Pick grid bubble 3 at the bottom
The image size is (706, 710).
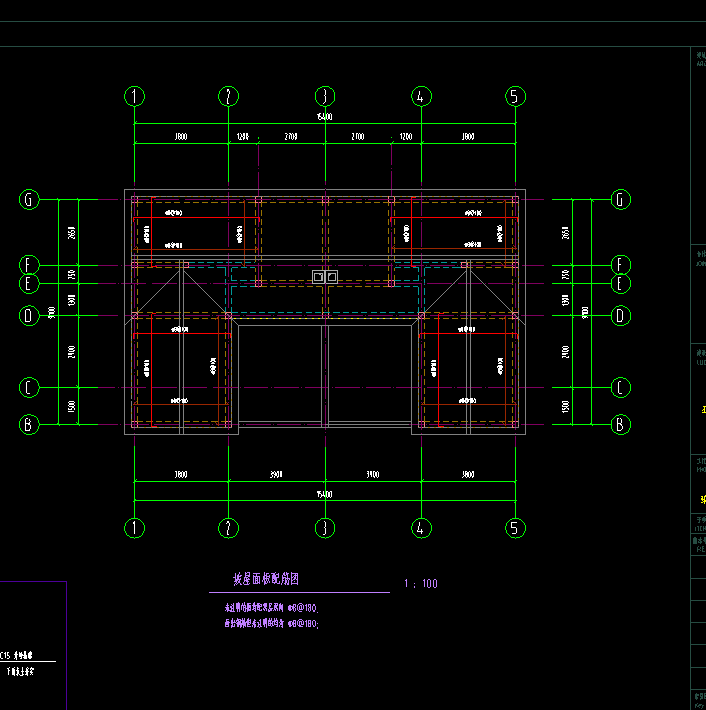[x=325, y=528]
